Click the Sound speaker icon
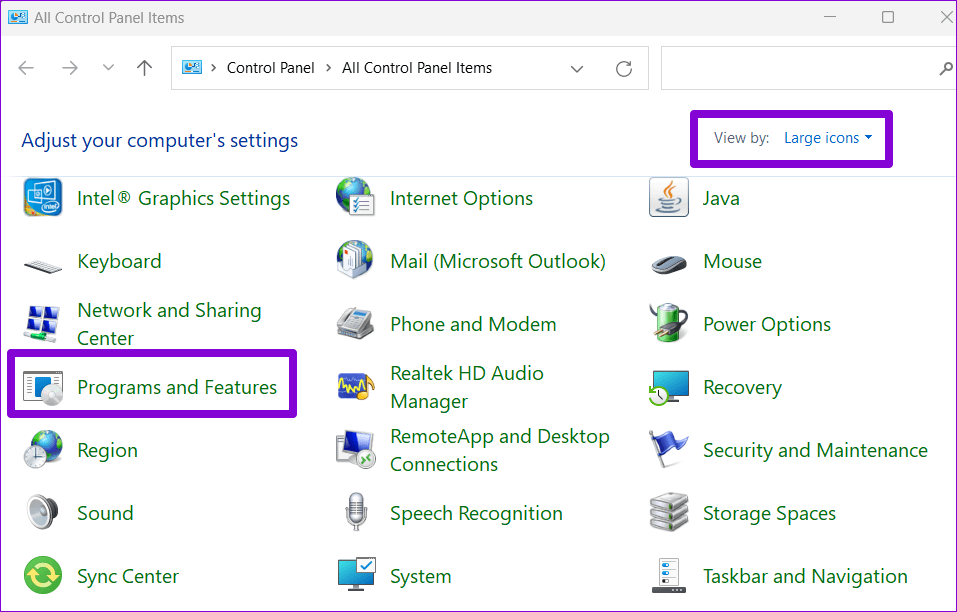 tap(43, 511)
